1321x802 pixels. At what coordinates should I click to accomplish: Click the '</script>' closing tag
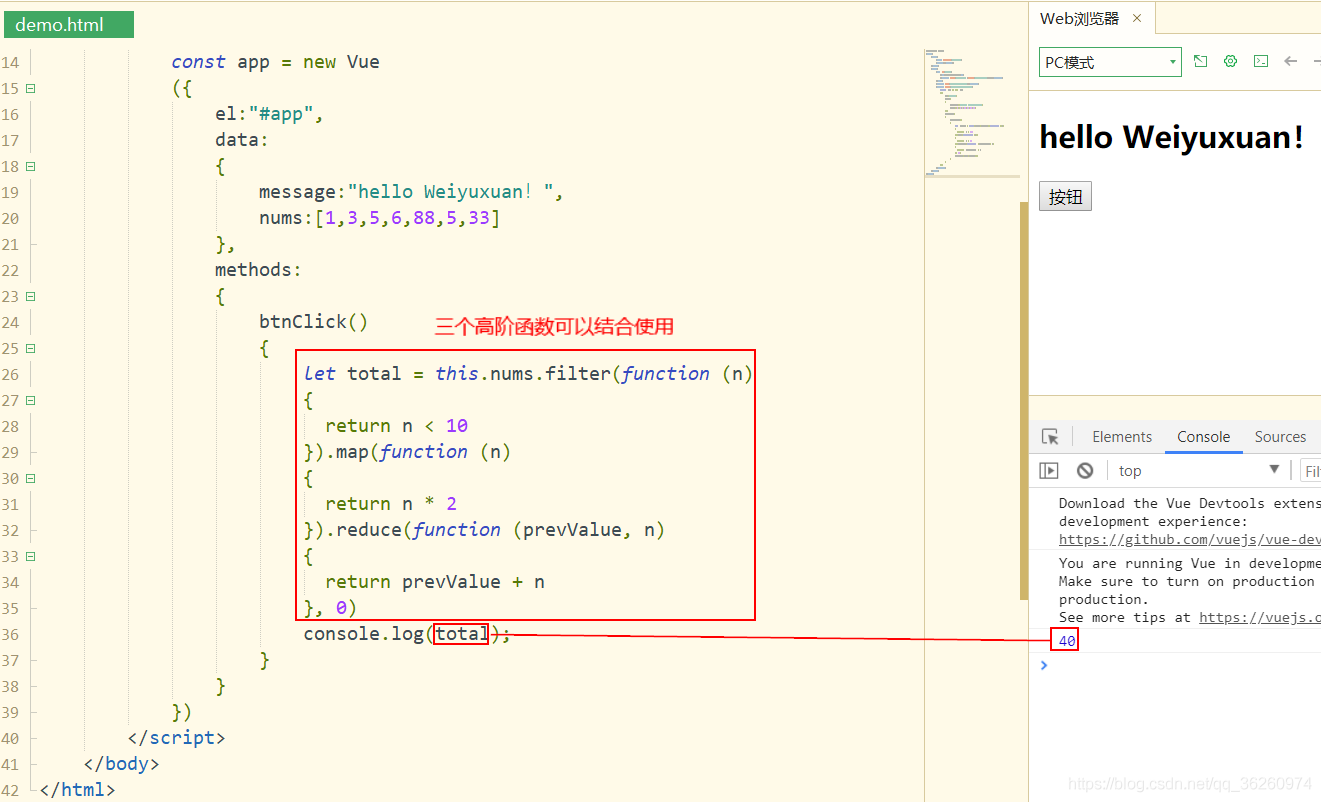point(177,738)
